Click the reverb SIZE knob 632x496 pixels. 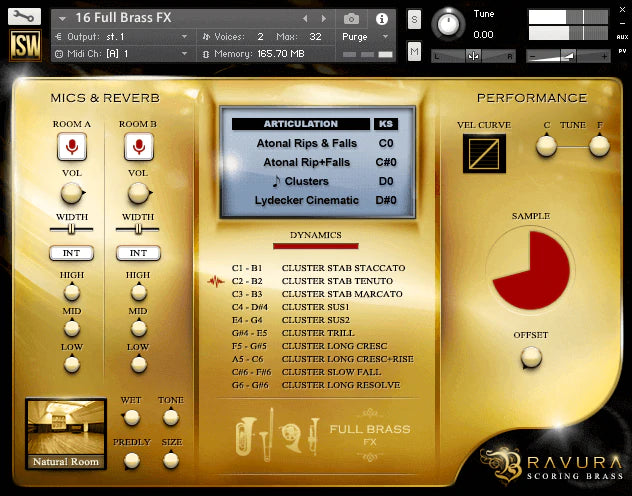point(171,460)
